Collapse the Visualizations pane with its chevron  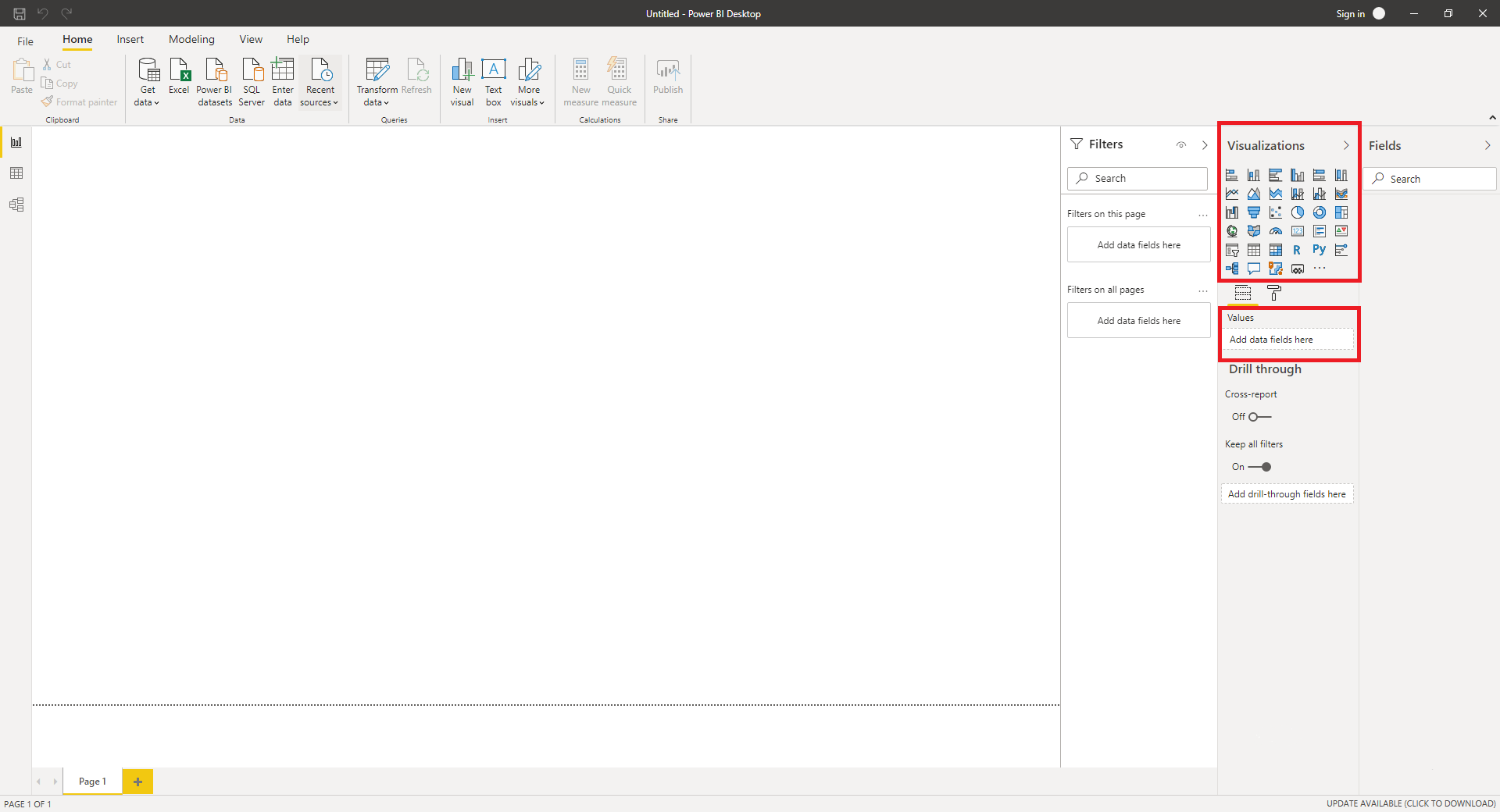pos(1345,146)
